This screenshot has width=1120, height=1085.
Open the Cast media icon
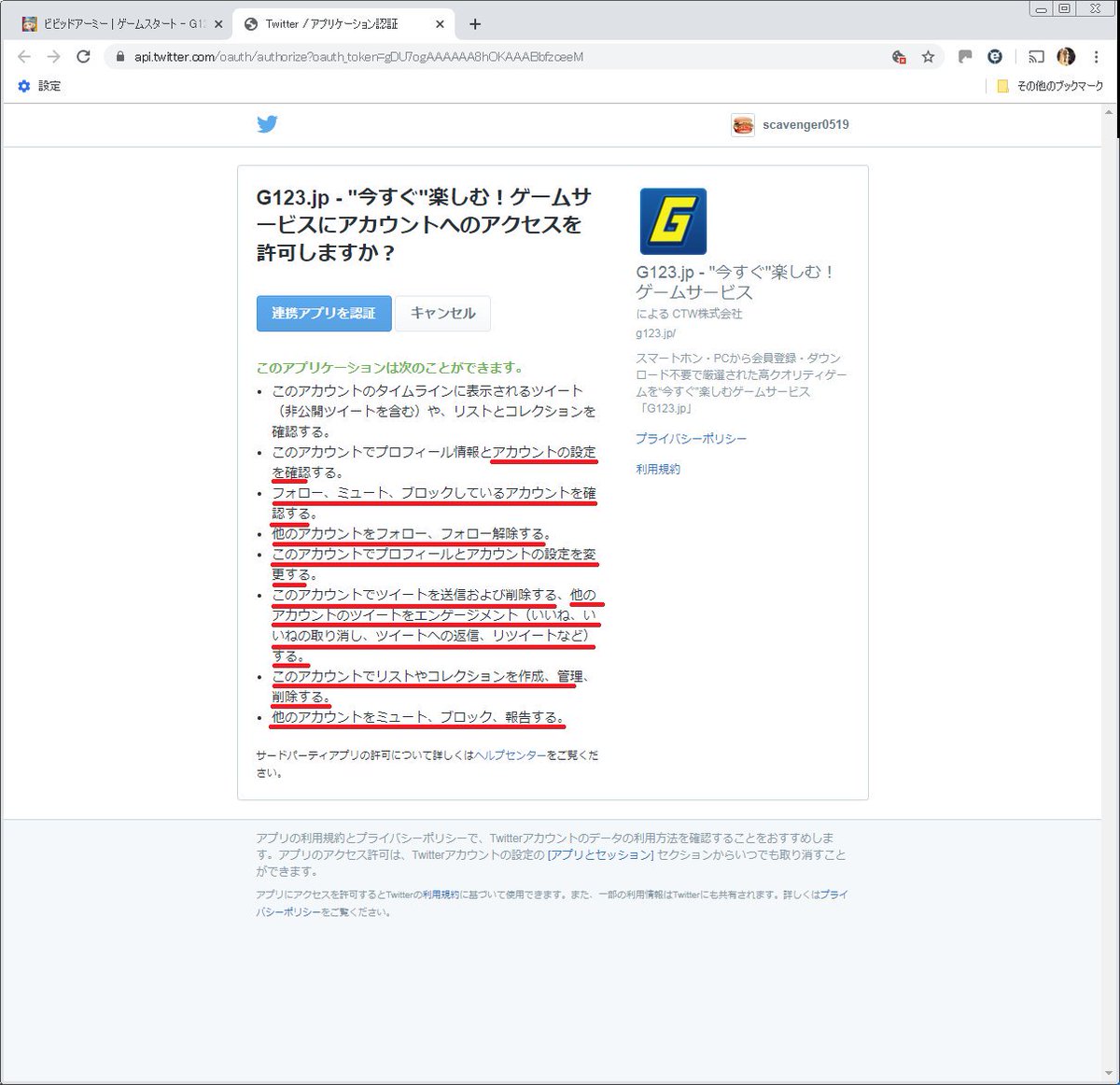[x=1036, y=57]
